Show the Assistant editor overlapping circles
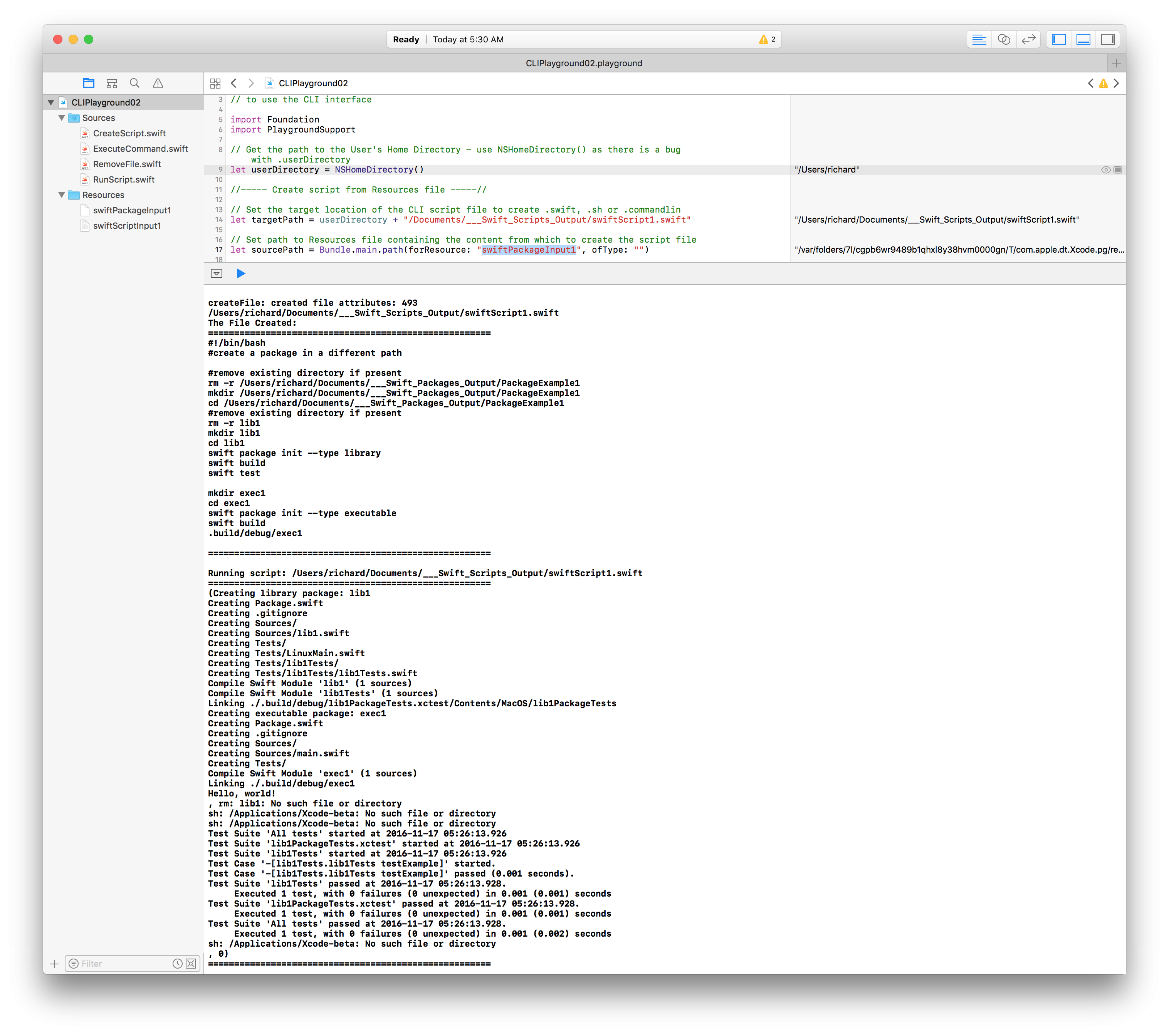1169x1036 pixels. (x=1004, y=39)
